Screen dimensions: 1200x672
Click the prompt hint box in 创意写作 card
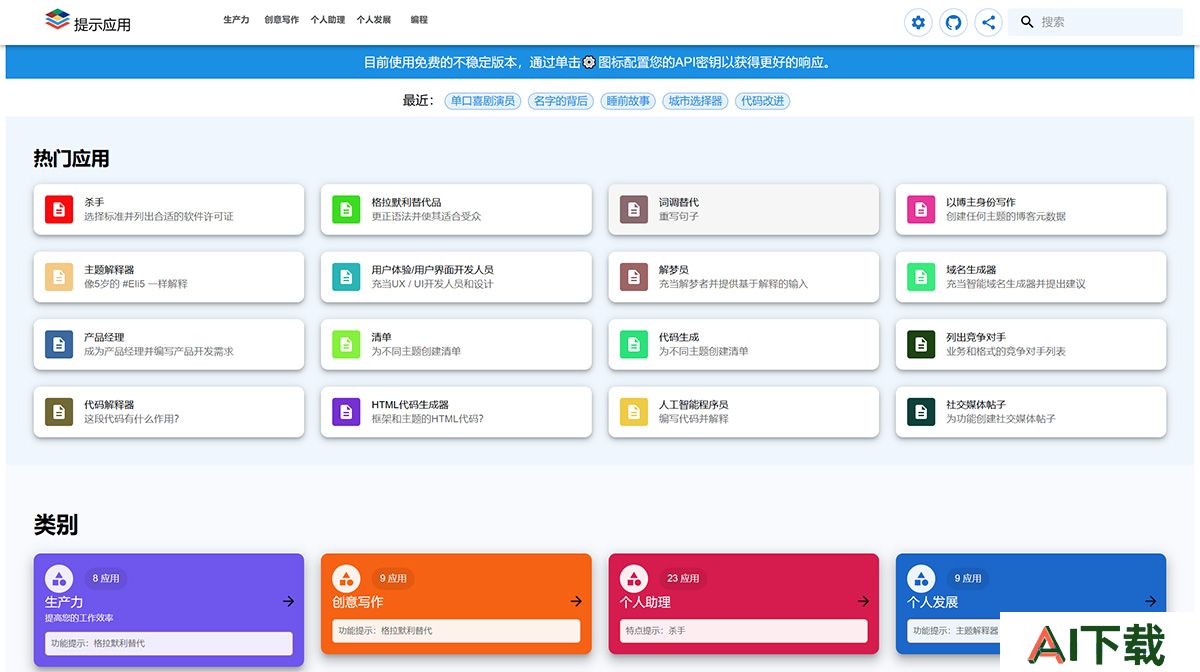pos(456,631)
